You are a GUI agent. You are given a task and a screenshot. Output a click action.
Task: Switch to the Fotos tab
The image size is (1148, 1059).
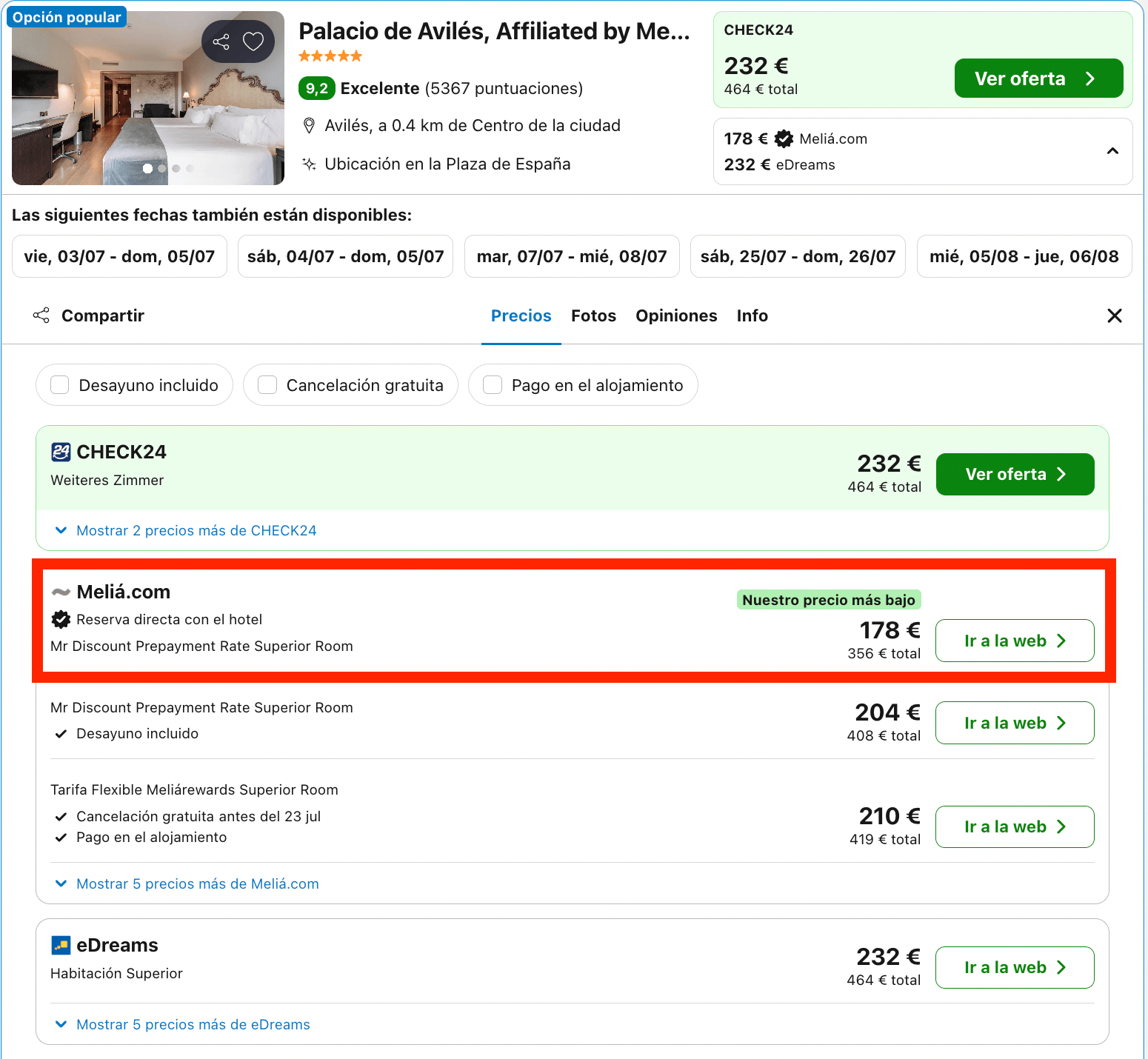tap(593, 316)
